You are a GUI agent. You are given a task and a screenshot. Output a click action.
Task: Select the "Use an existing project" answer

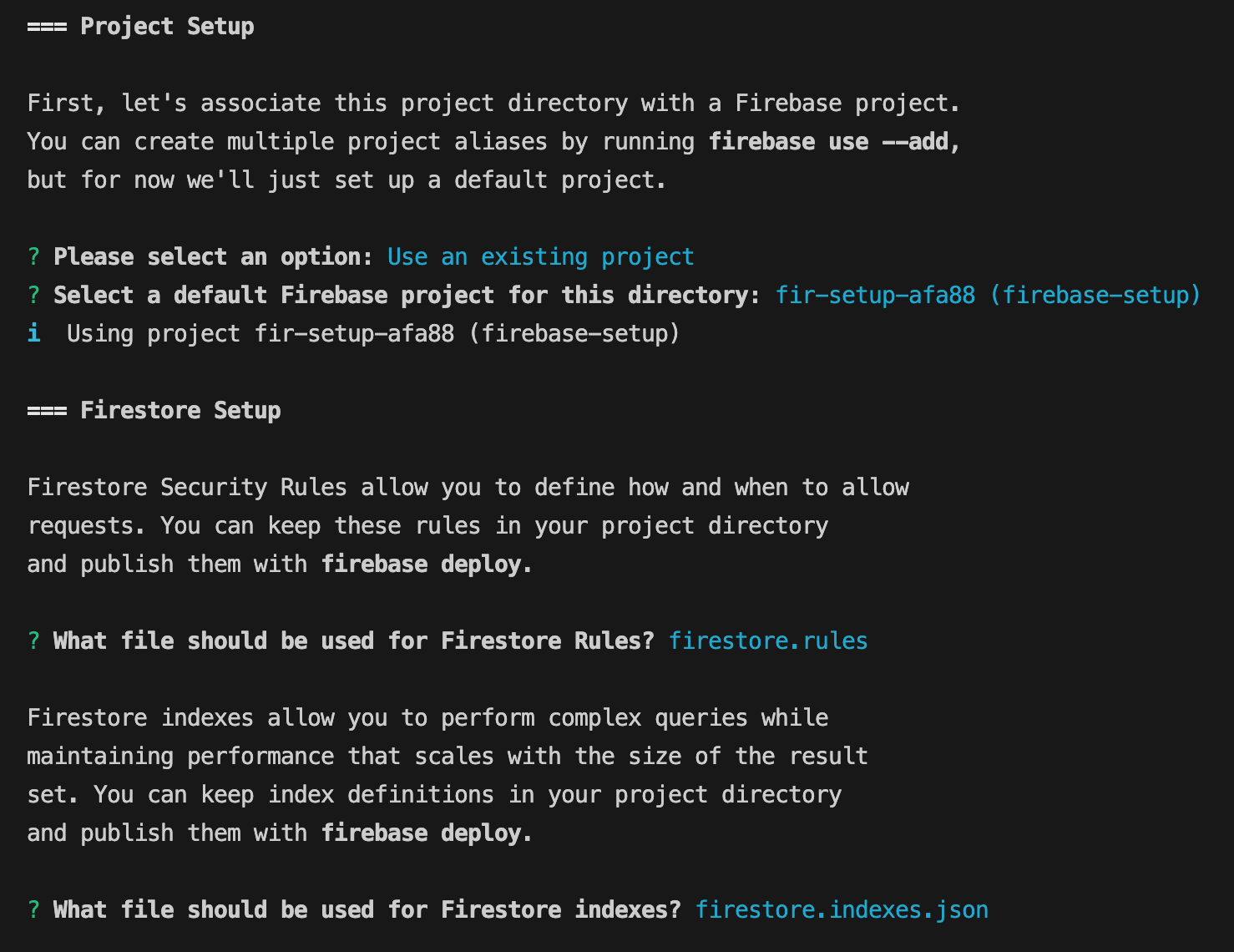click(x=540, y=256)
